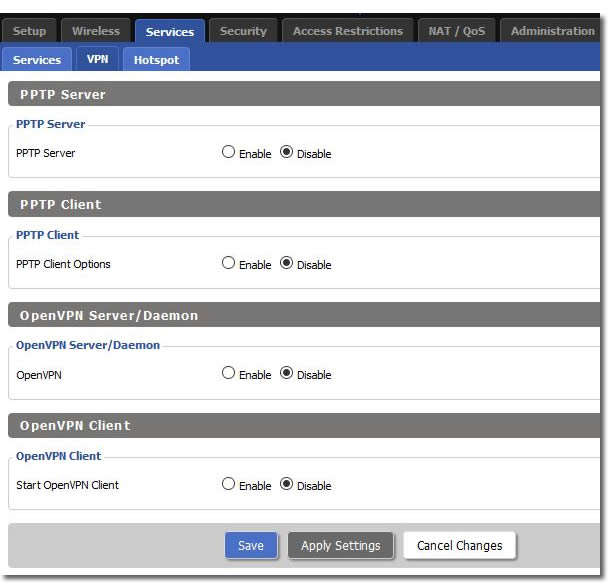This screenshot has width=608, height=583.
Task: Select the VPN sub-tab
Action: pyautogui.click(x=97, y=59)
